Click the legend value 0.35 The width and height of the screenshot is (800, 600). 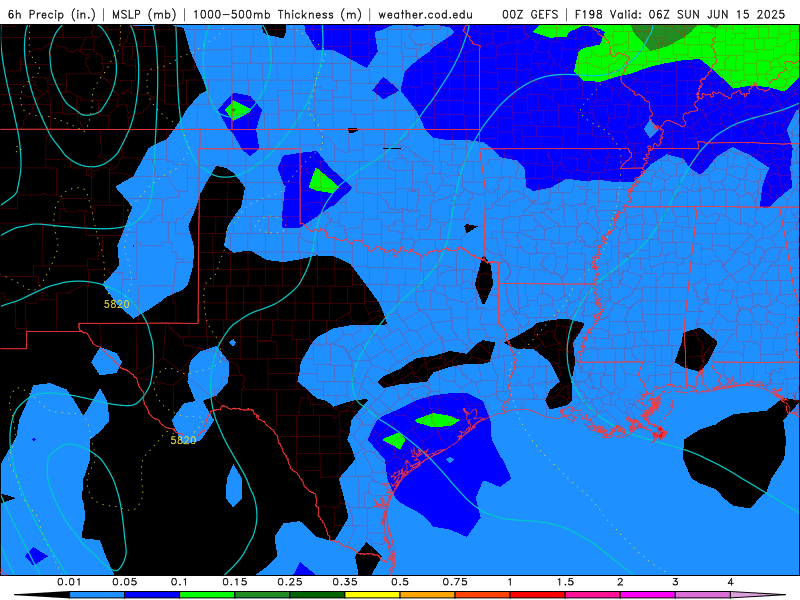click(x=345, y=582)
